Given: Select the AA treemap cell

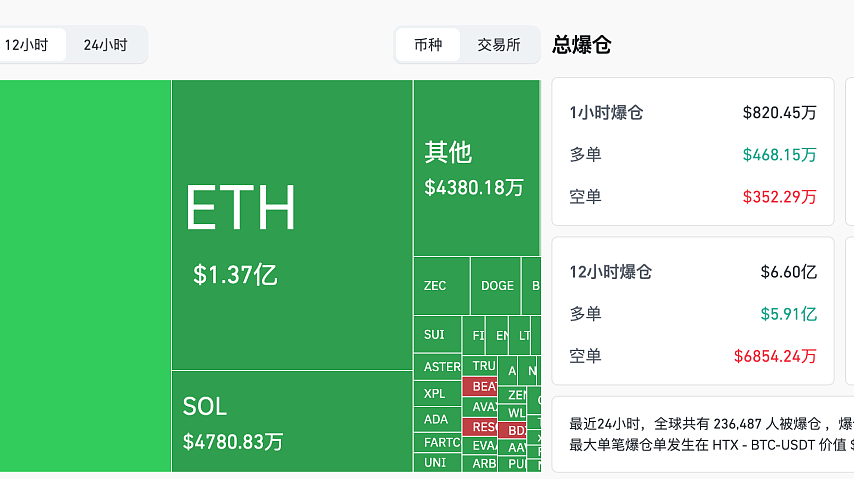Looking at the screenshot, I should (513, 448).
